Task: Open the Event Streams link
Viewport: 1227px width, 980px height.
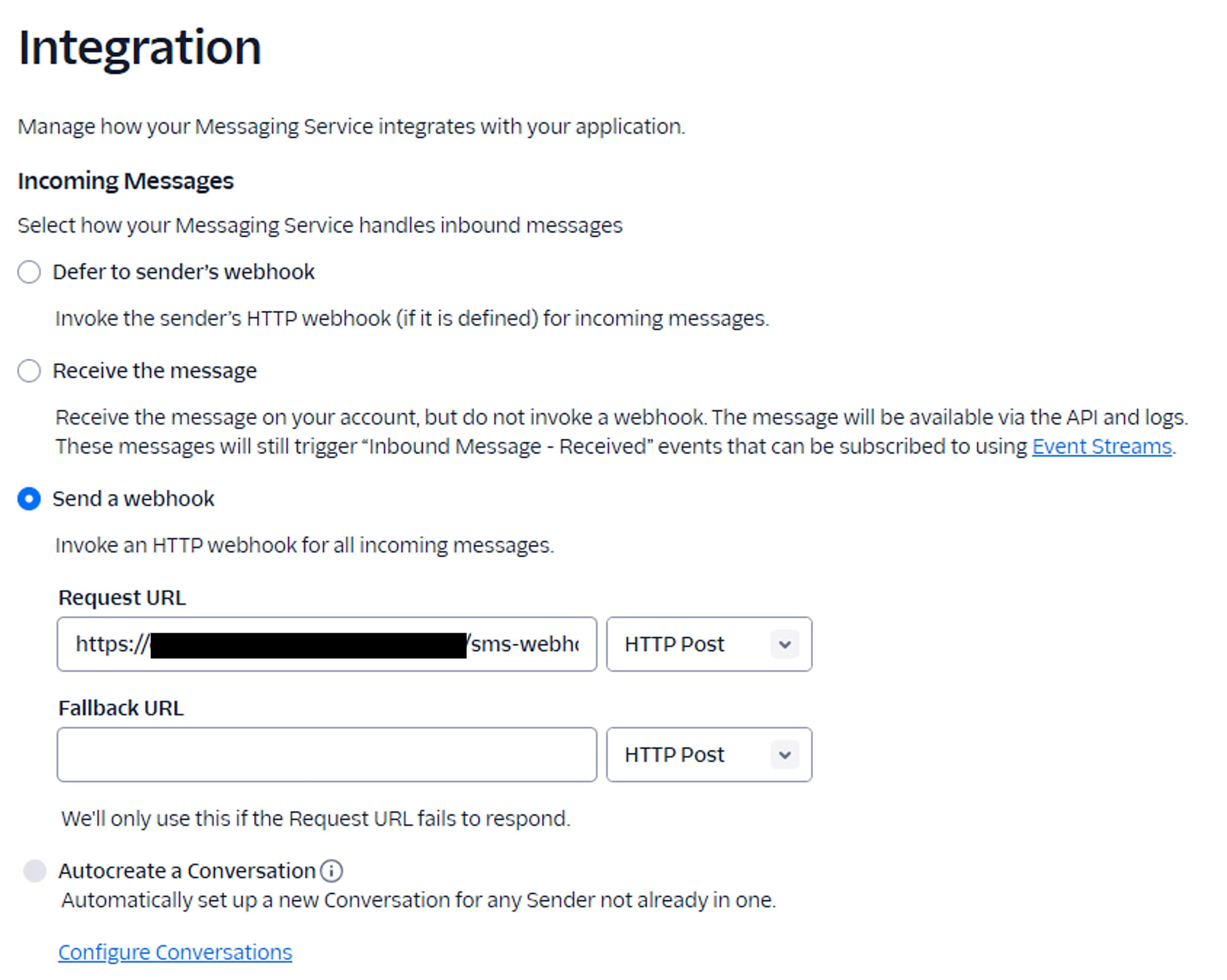Action: pos(1102,446)
